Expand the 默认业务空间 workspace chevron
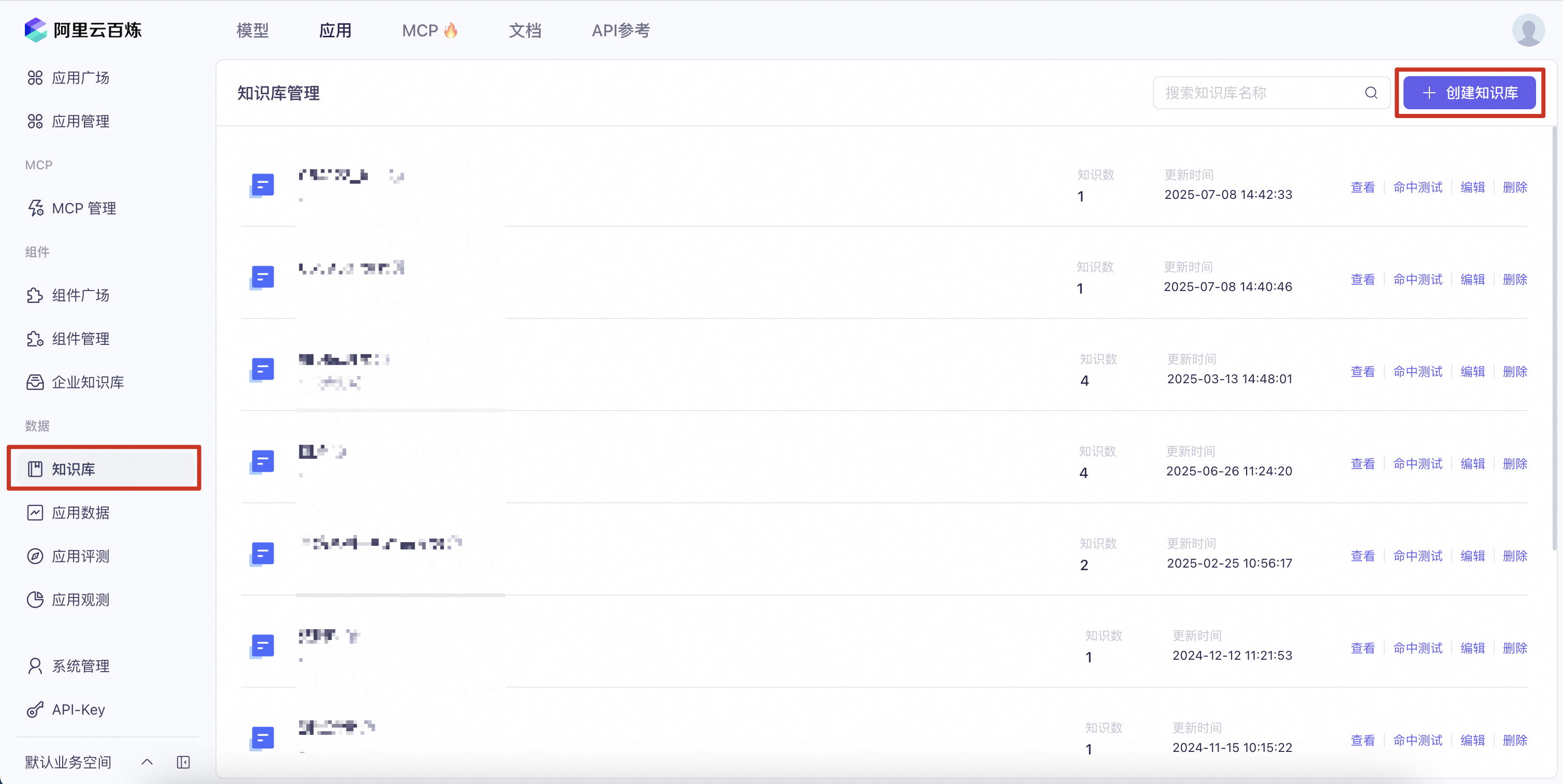Image resolution: width=1563 pixels, height=784 pixels. coord(147,762)
